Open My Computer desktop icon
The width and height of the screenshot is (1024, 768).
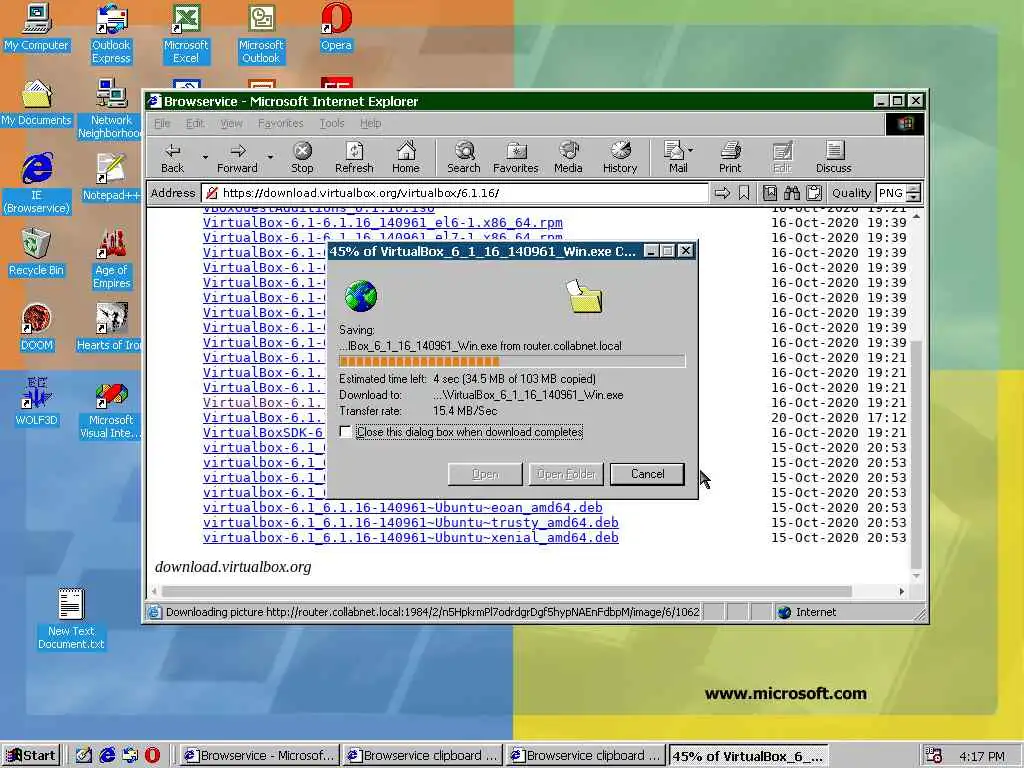coord(36,27)
